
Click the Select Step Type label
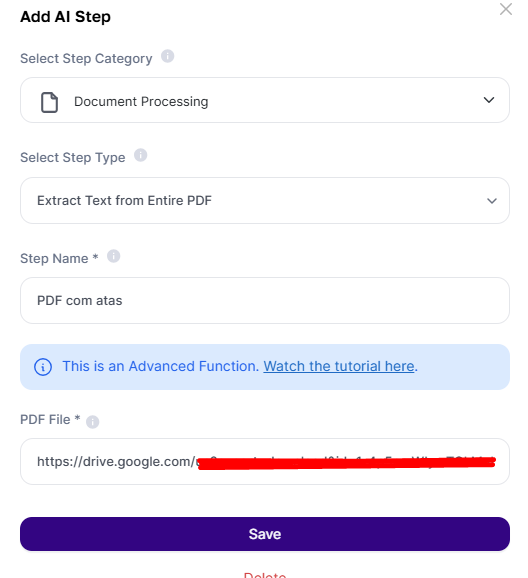73,157
